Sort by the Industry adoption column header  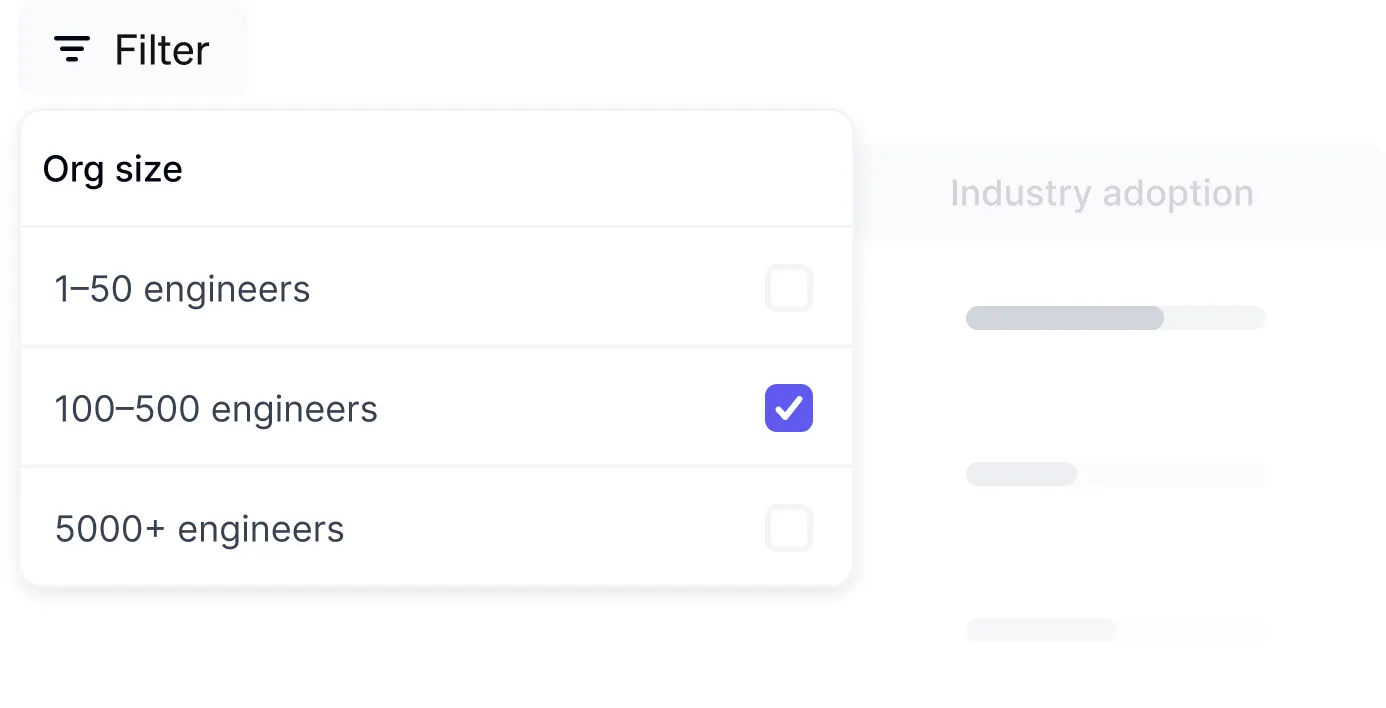click(1101, 193)
